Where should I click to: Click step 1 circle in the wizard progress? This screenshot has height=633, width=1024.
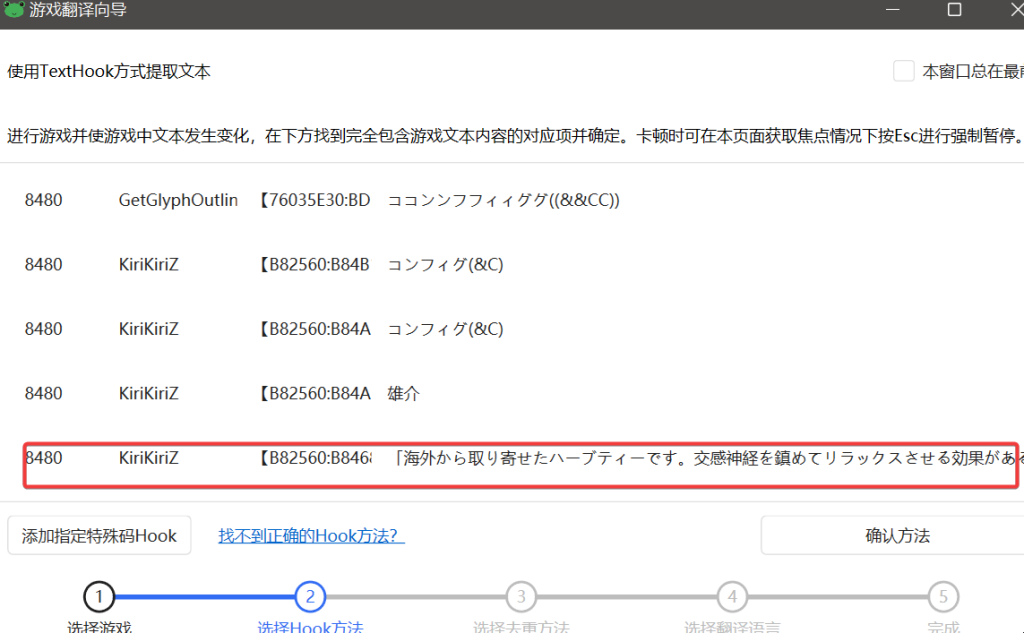[x=99, y=598]
